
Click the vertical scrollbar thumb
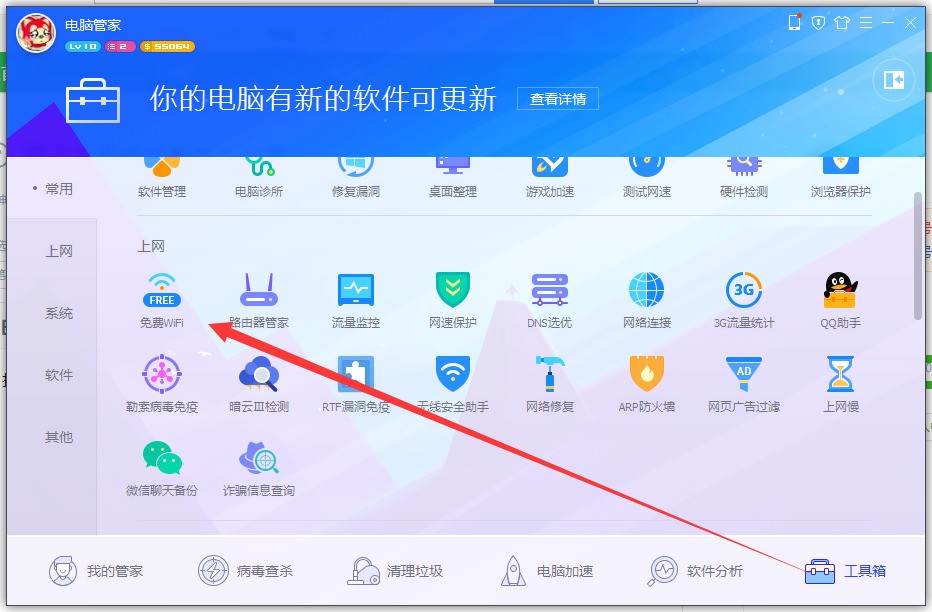click(x=918, y=257)
